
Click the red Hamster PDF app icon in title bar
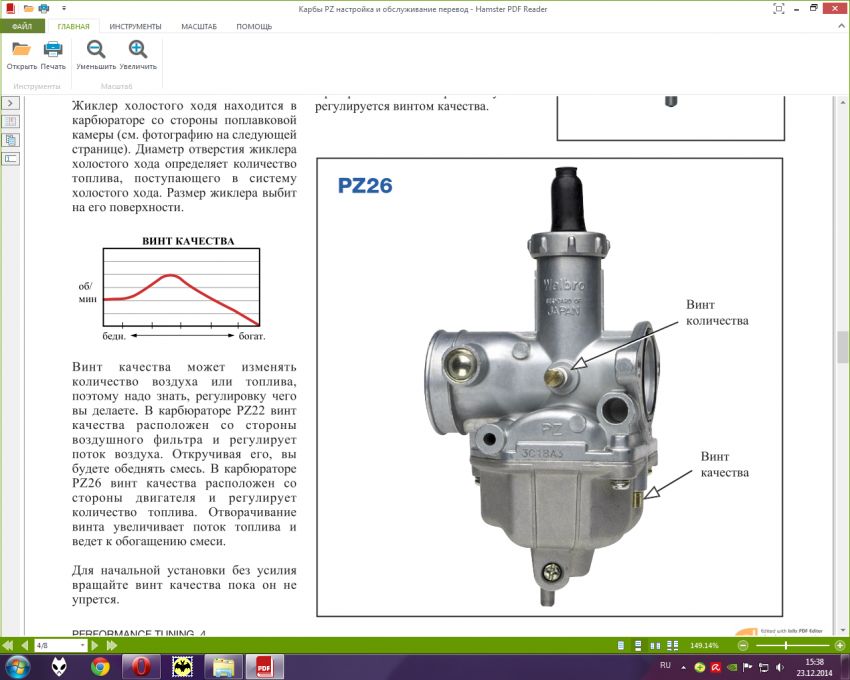click(x=10, y=9)
